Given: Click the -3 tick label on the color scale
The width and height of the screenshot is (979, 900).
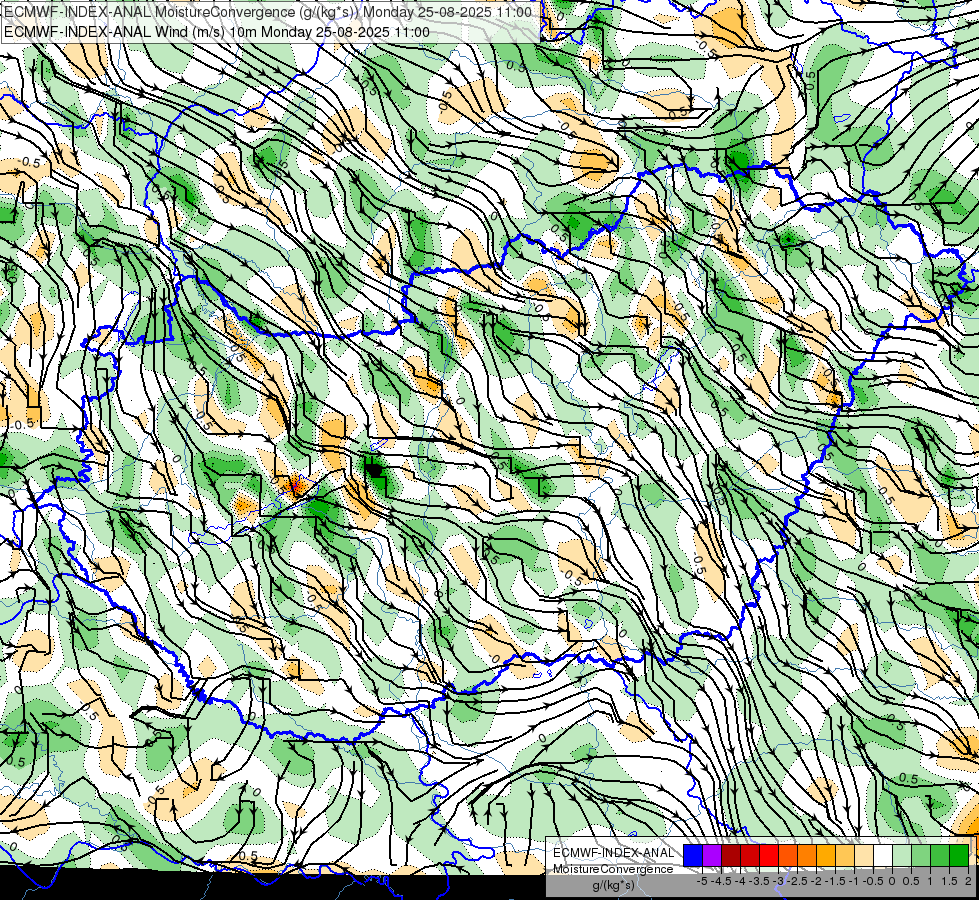Looking at the screenshot, I should [778, 881].
